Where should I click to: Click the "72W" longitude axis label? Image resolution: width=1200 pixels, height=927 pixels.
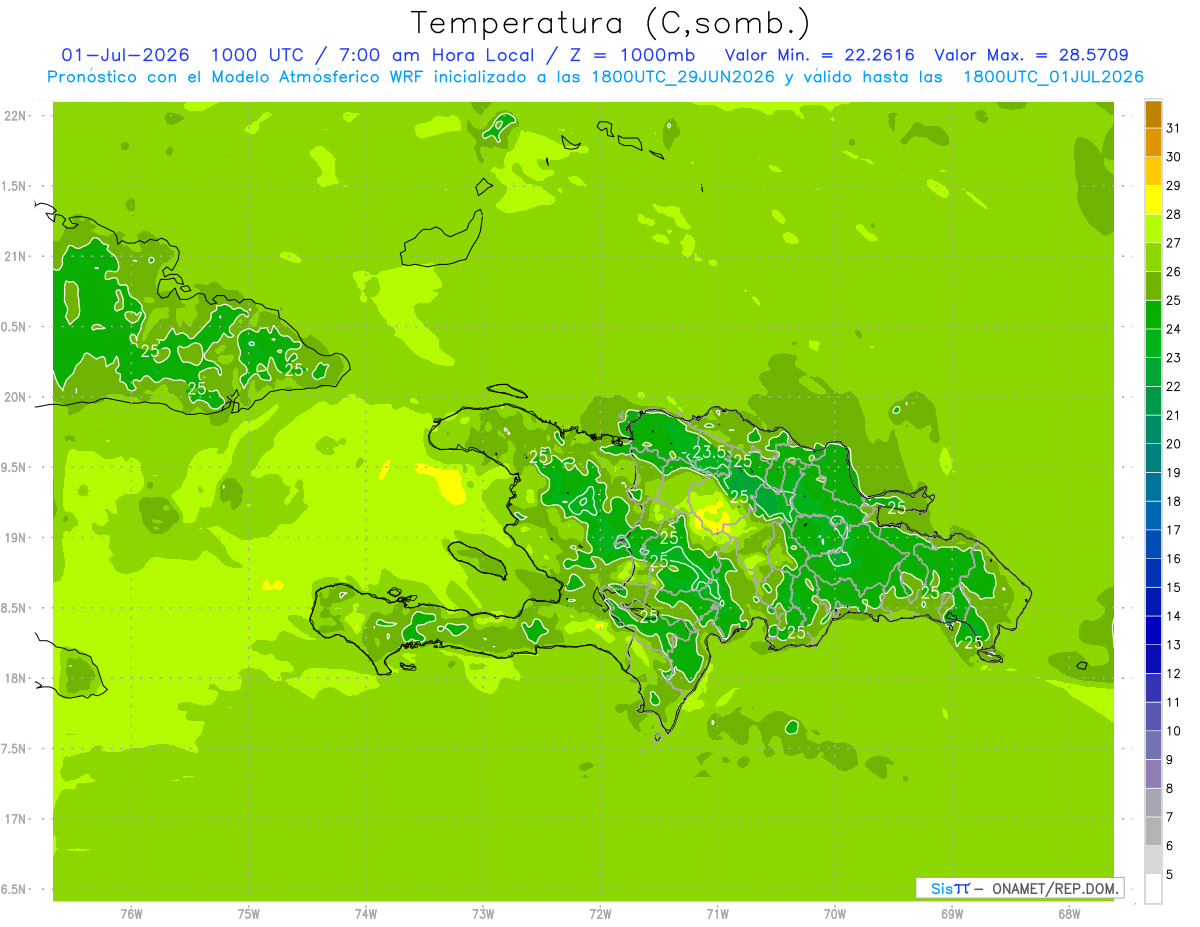(x=600, y=914)
